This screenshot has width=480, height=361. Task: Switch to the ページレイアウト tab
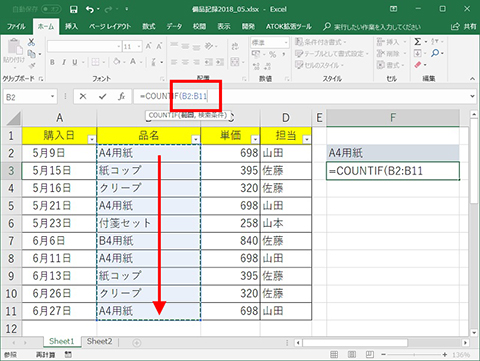tap(110, 26)
